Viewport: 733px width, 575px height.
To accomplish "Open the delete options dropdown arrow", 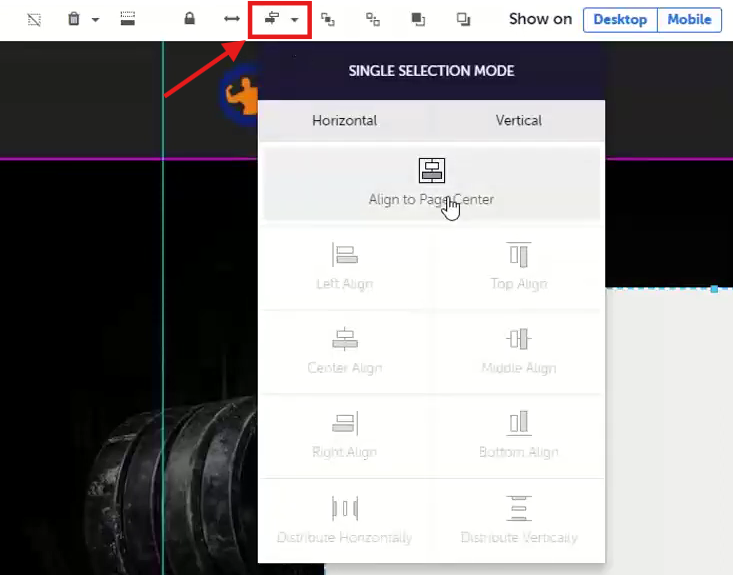I will pyautogui.click(x=95, y=20).
